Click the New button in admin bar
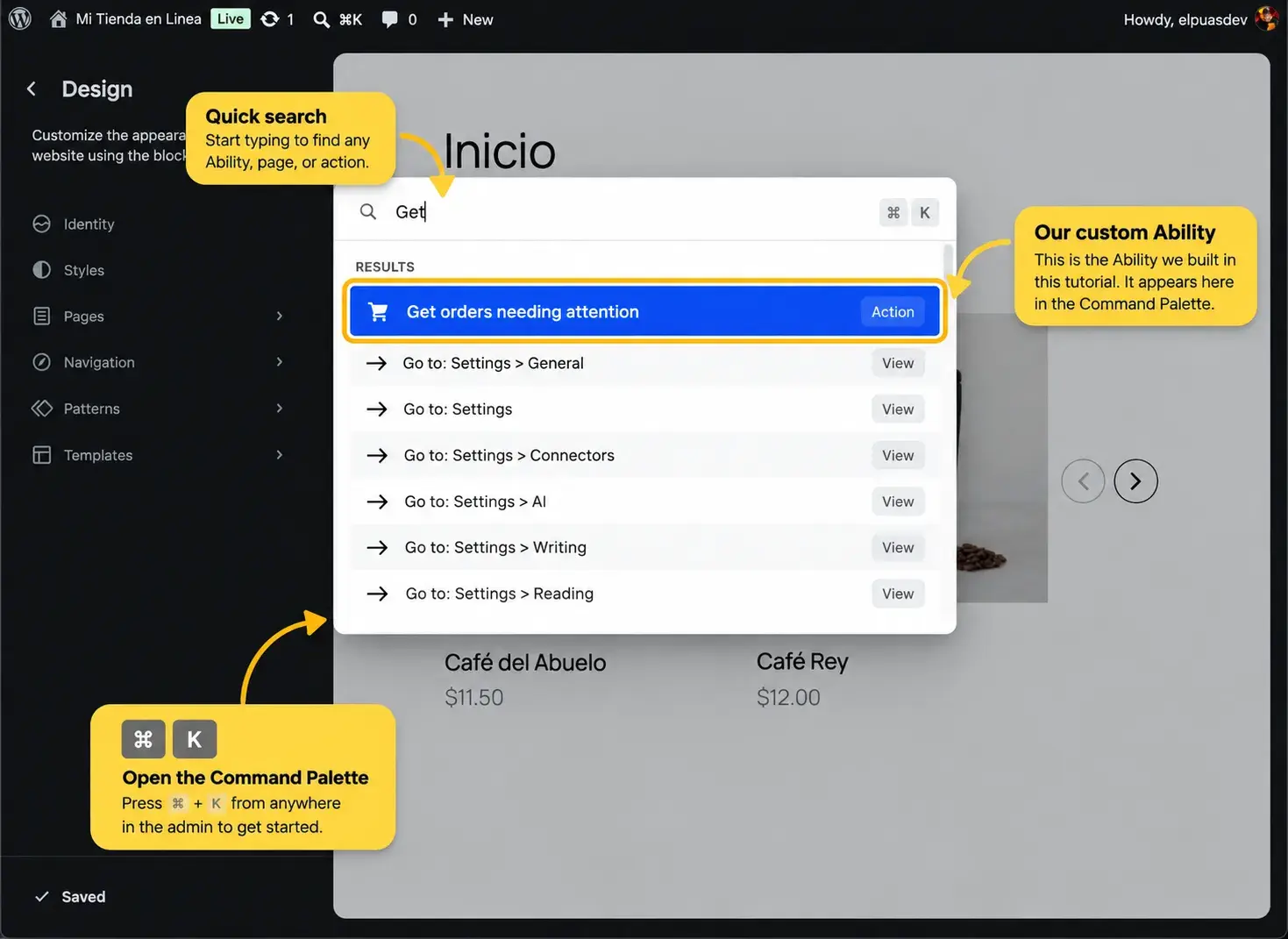Viewport: 1288px width, 939px height. click(465, 19)
